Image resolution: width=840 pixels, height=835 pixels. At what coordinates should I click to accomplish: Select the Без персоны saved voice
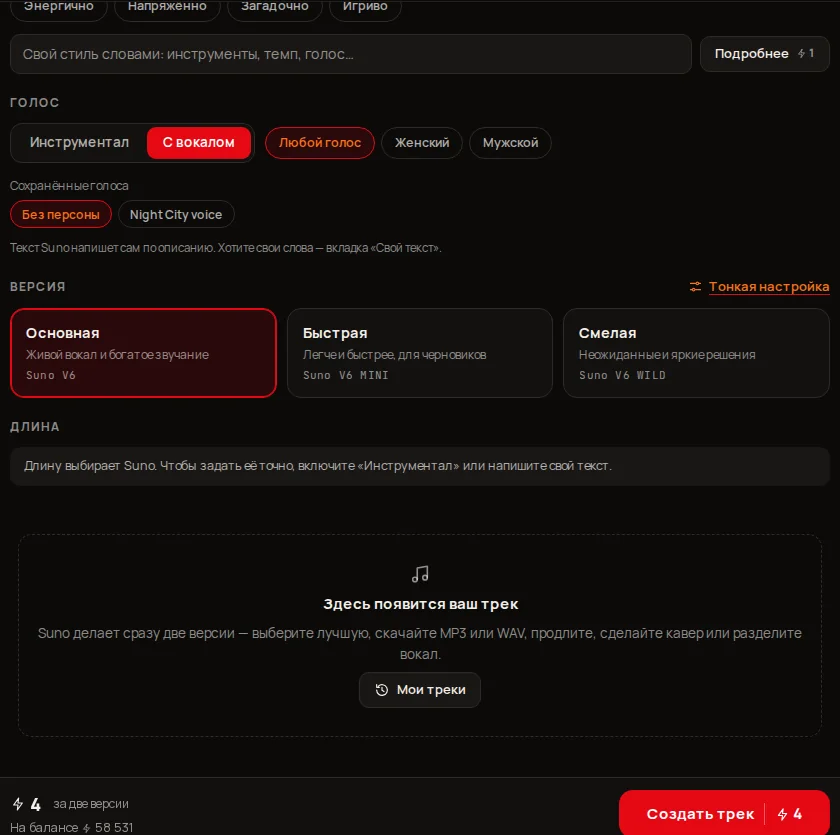point(61,214)
